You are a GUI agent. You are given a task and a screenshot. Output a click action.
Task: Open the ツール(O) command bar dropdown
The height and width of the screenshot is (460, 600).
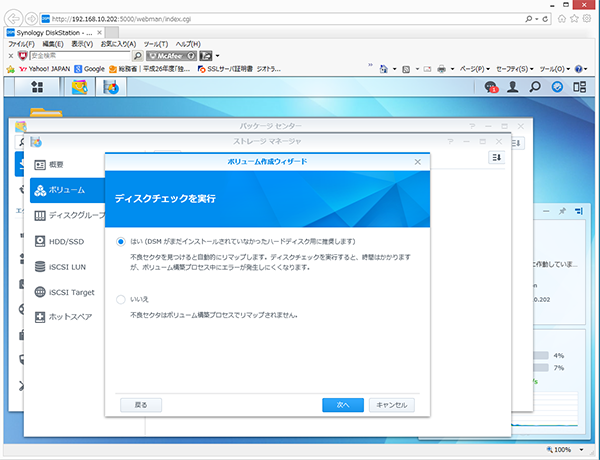pyautogui.click(x=555, y=69)
